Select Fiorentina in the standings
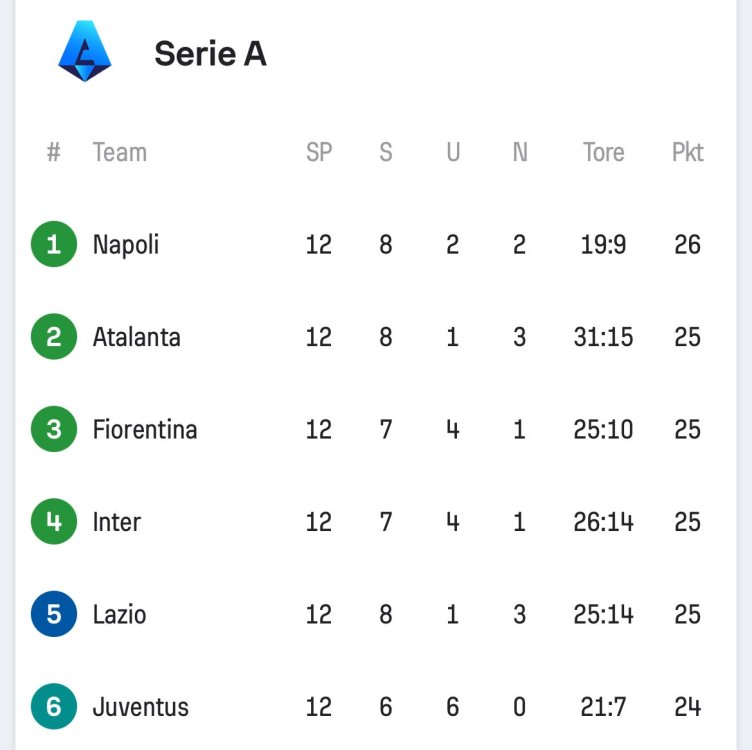752x750 pixels. (145, 429)
